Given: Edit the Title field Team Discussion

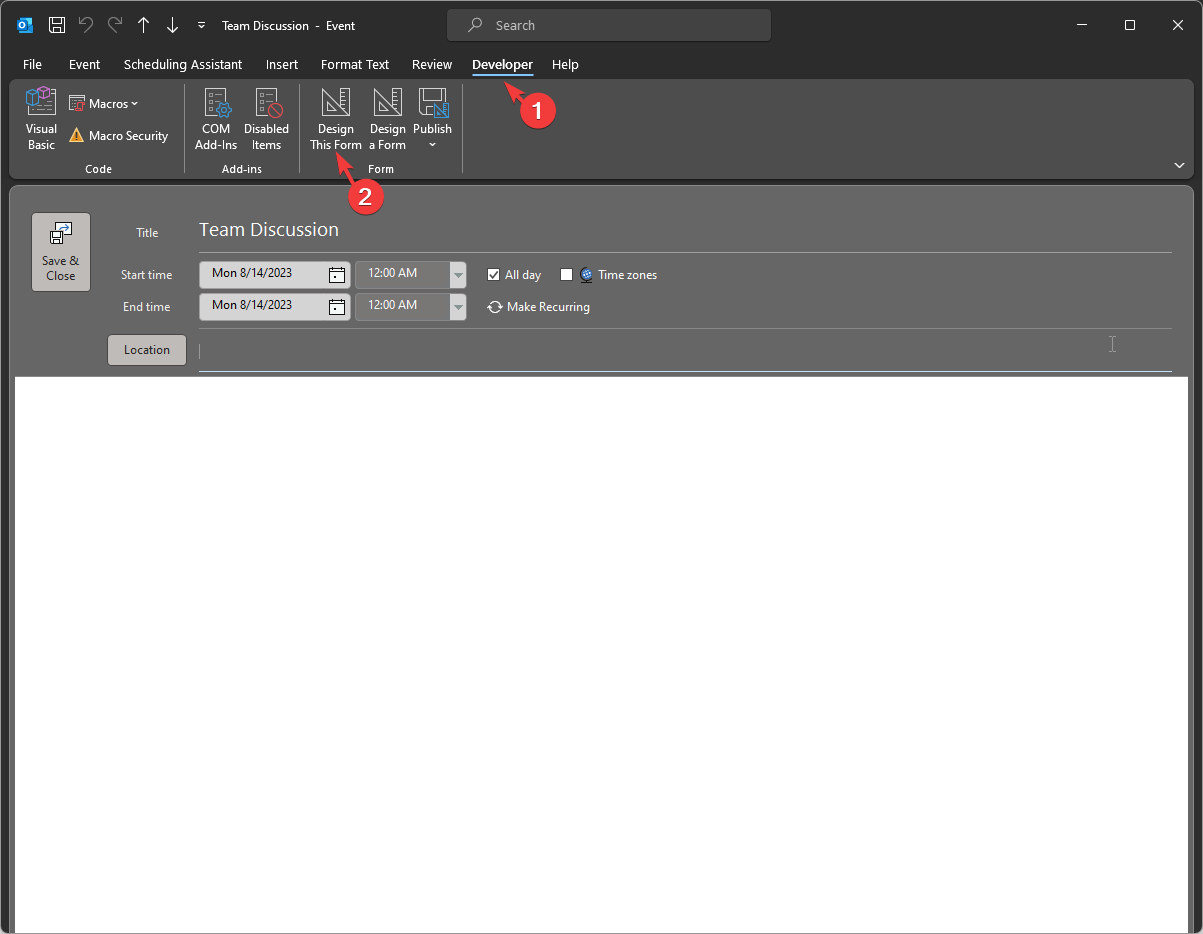Looking at the screenshot, I should click(x=685, y=230).
